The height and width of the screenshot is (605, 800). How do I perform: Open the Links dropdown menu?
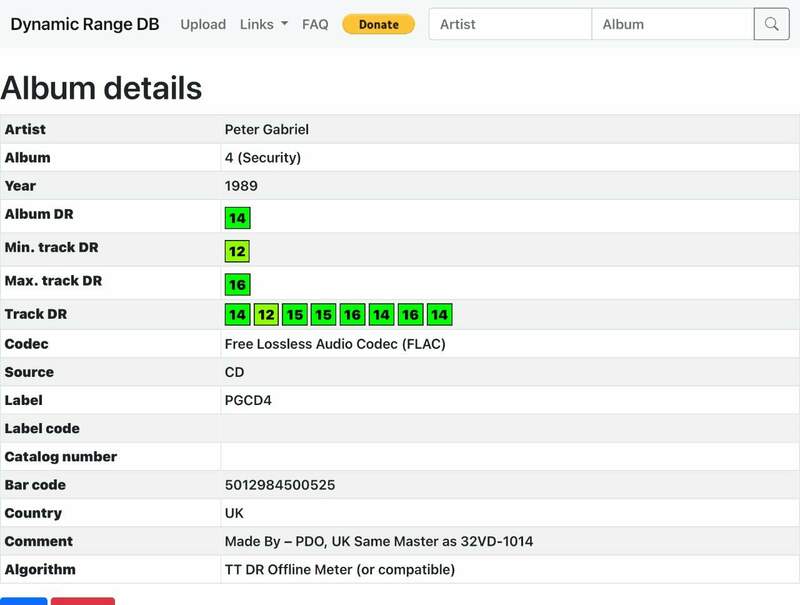[x=263, y=24]
